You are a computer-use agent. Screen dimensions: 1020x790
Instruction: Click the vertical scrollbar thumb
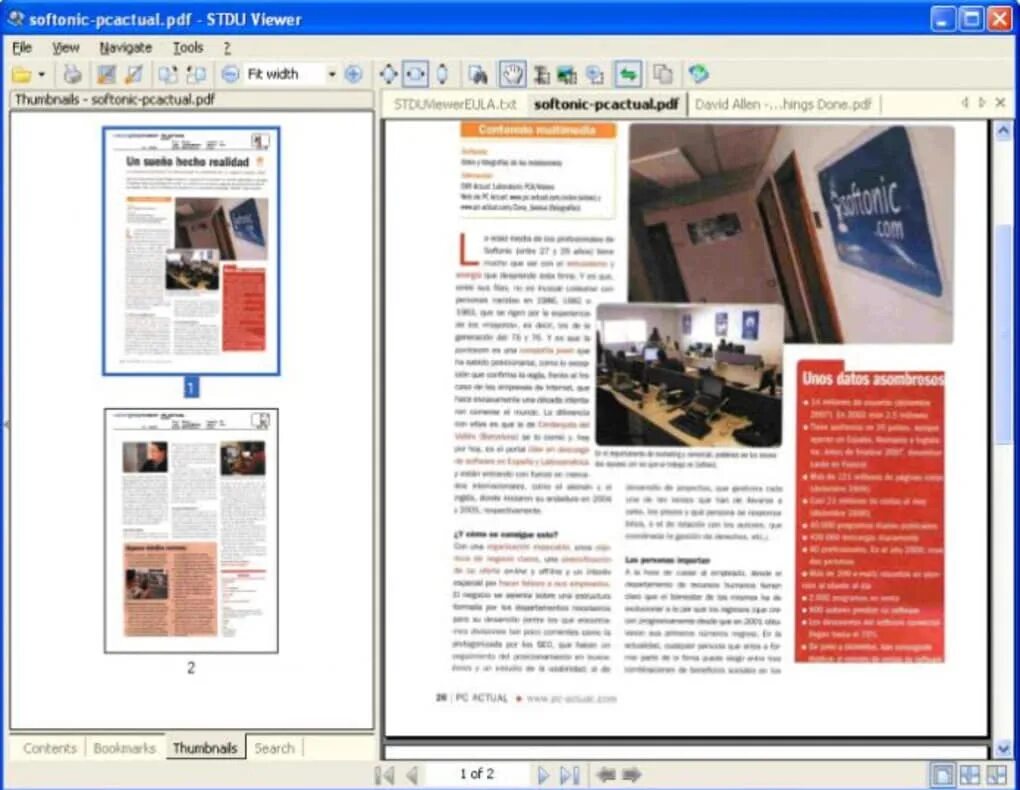[1003, 334]
